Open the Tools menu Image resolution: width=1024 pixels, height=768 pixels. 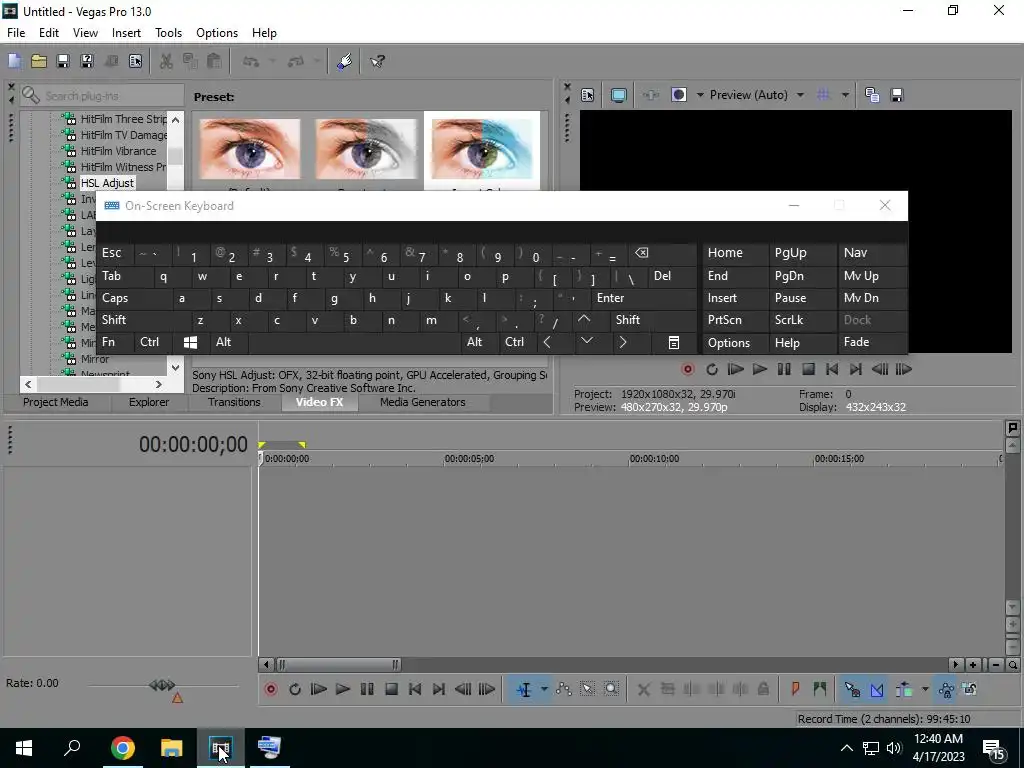click(168, 33)
